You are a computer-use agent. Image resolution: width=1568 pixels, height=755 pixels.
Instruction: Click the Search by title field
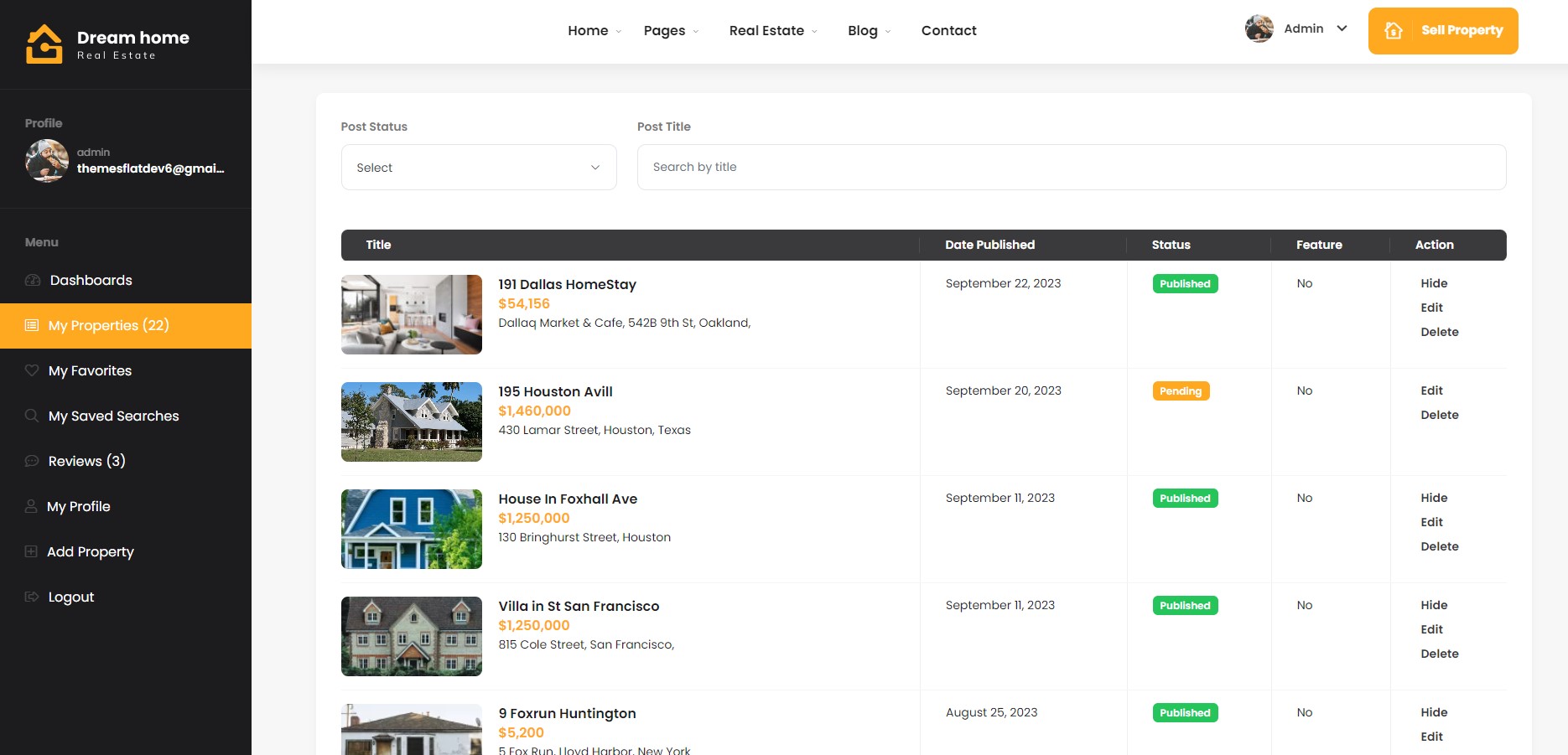[1072, 167]
